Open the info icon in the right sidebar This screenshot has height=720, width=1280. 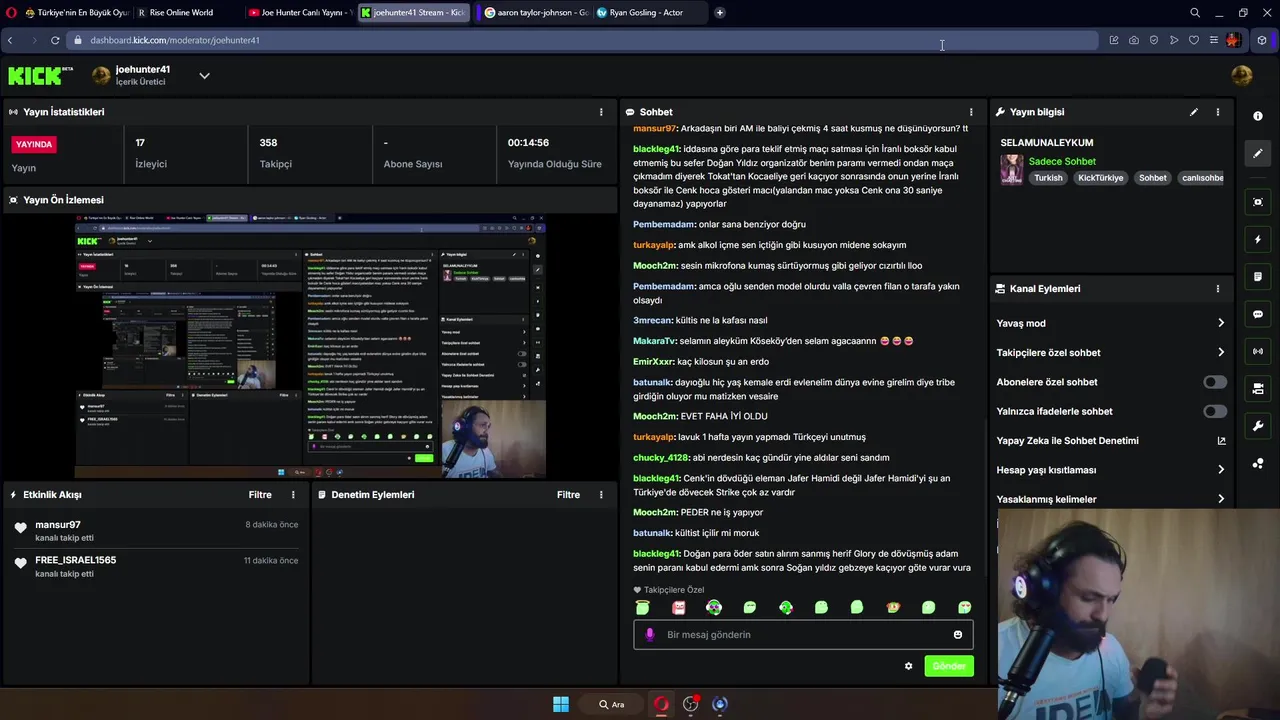pyautogui.click(x=1258, y=116)
